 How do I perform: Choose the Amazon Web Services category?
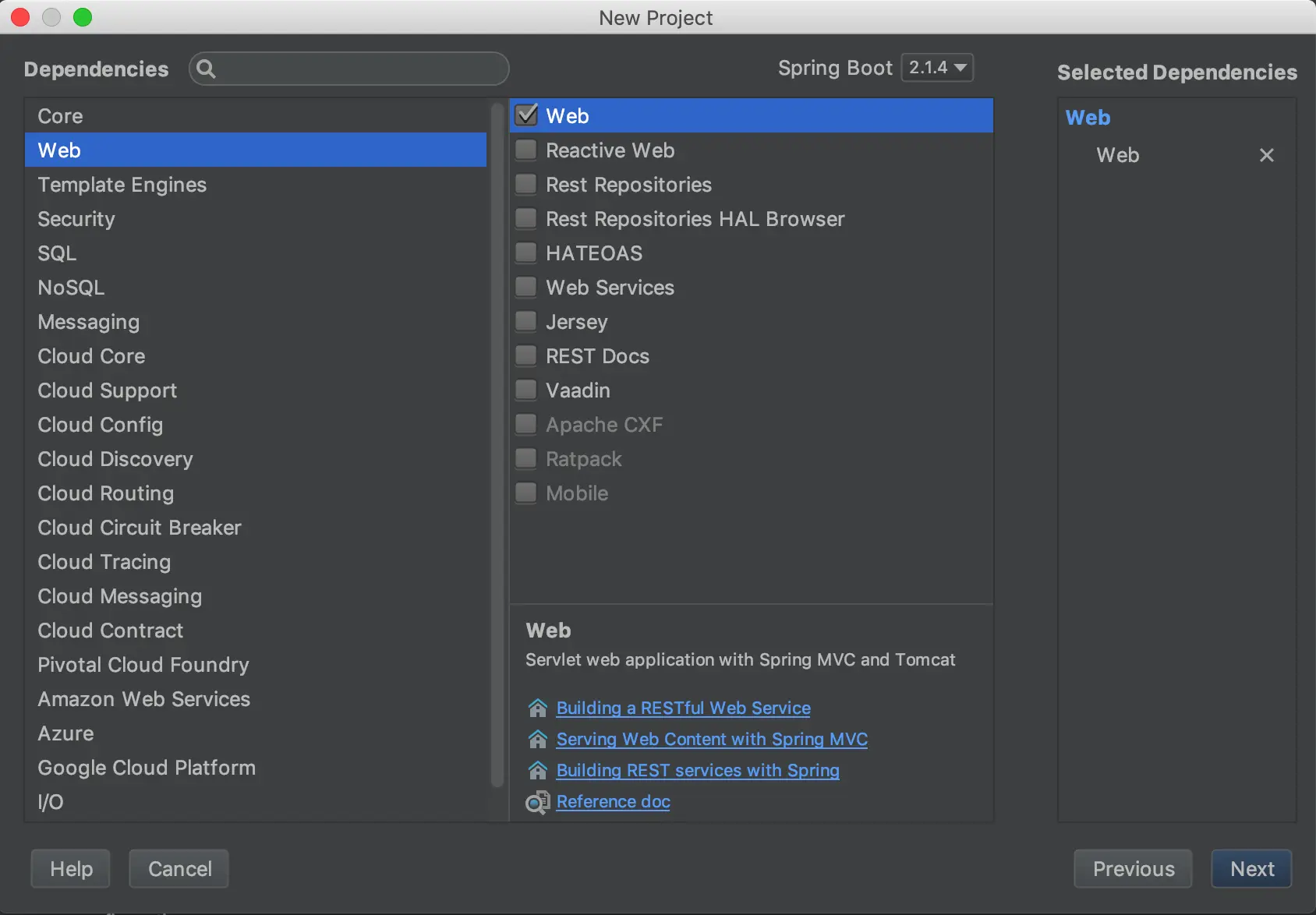click(x=256, y=698)
